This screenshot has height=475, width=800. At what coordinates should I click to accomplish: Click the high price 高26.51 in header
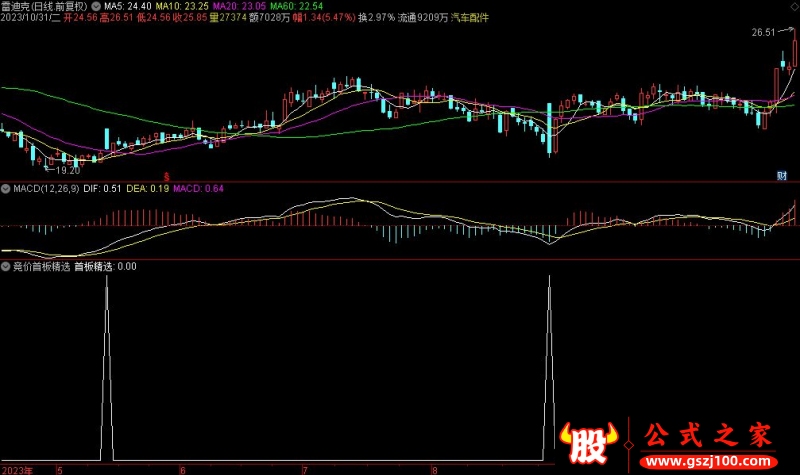[x=117, y=18]
